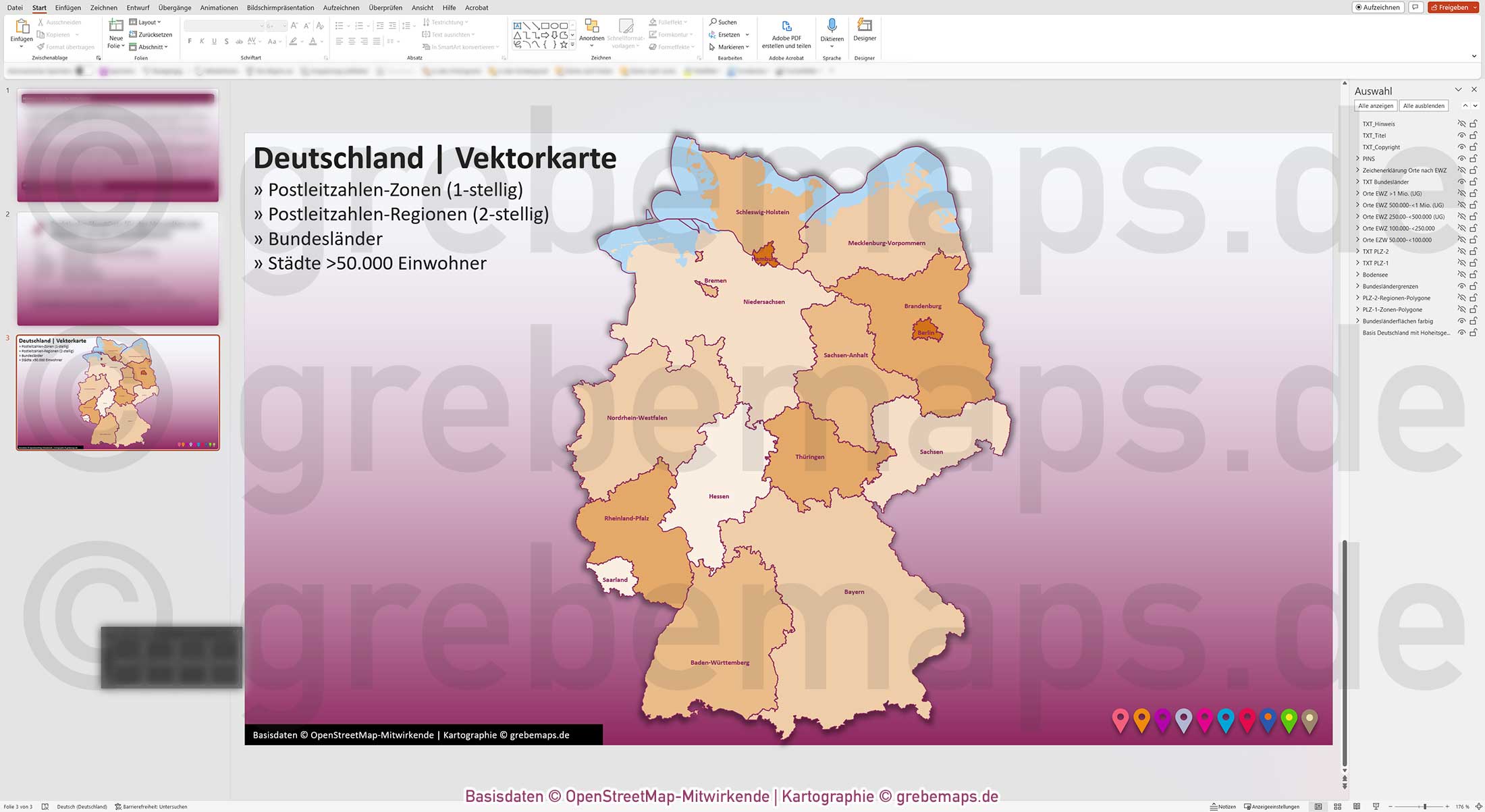Open the font color swatch picker

click(321, 41)
